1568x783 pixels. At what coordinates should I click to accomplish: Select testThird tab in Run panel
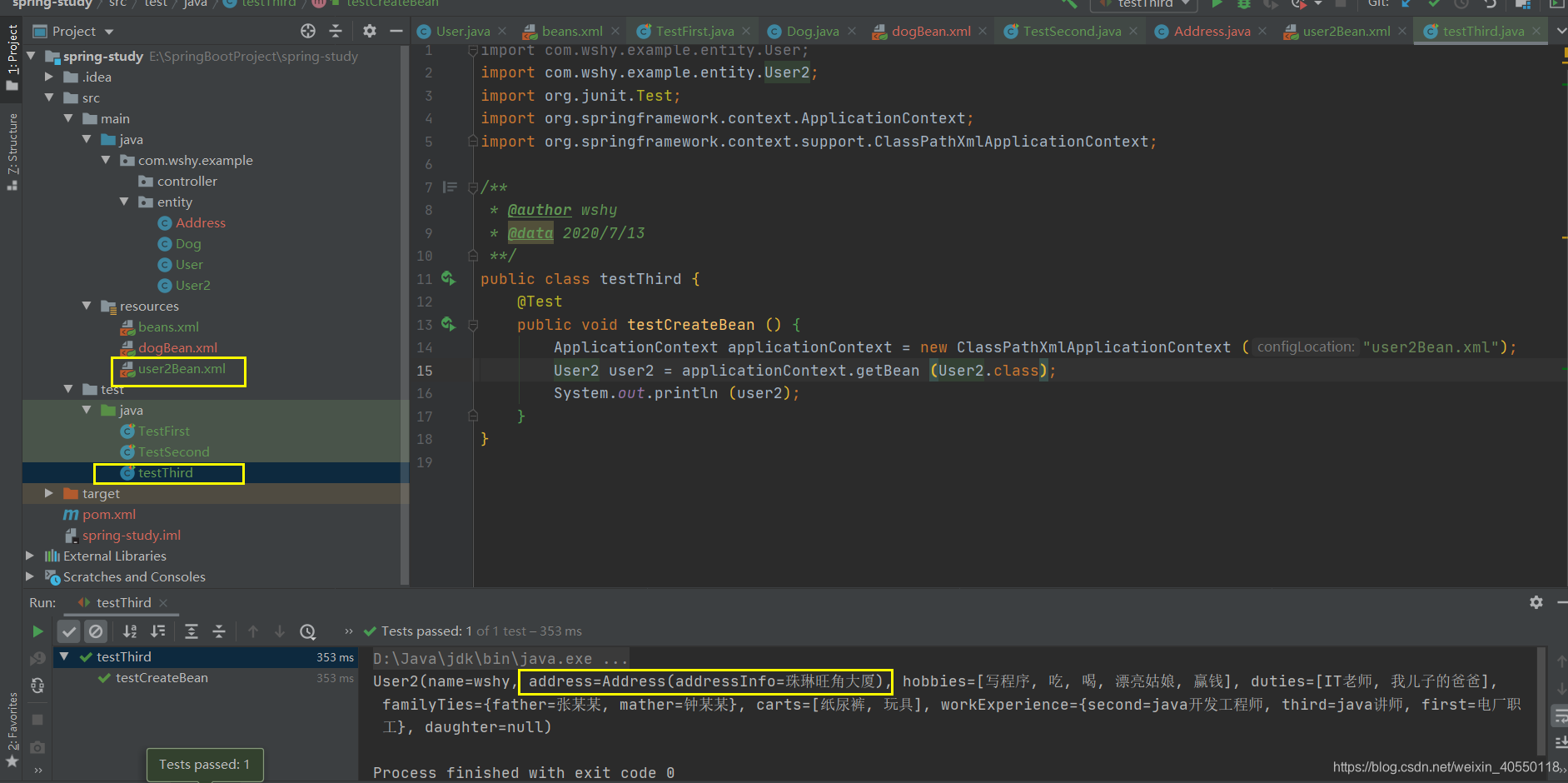[x=122, y=602]
